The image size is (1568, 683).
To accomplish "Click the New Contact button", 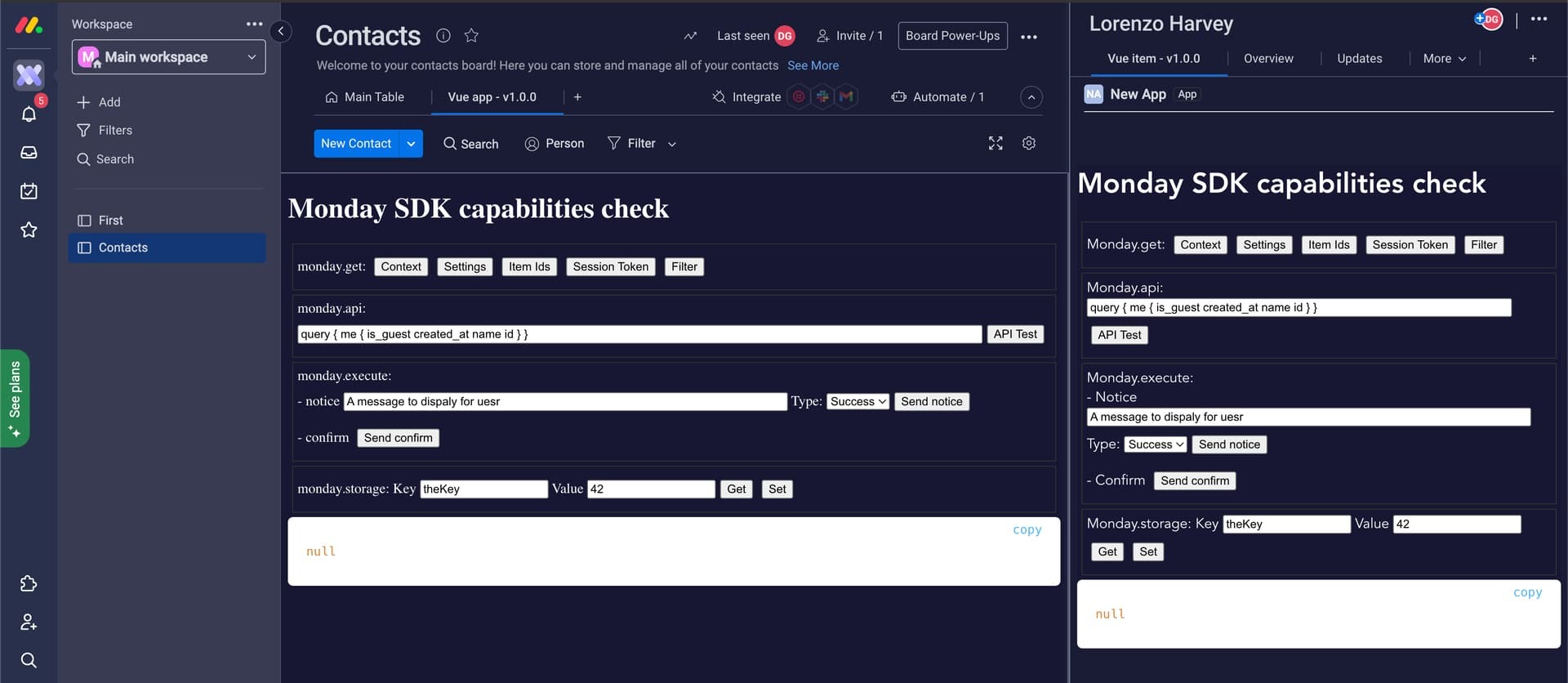I will [356, 144].
